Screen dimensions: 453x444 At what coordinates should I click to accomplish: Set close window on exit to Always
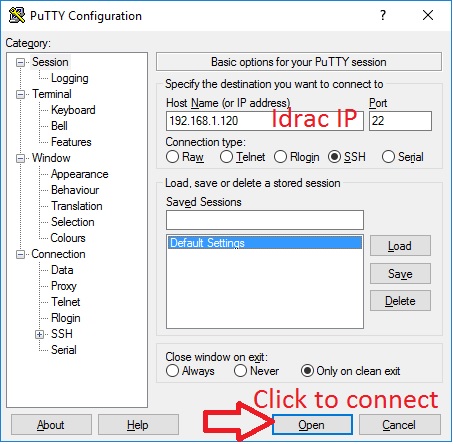(172, 371)
